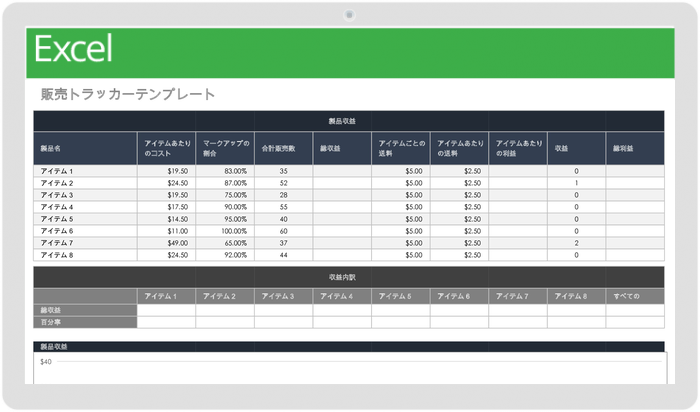Viewport: 700px width, 412px height.
Task: Click the 95.00% markup cell
Action: click(x=225, y=219)
